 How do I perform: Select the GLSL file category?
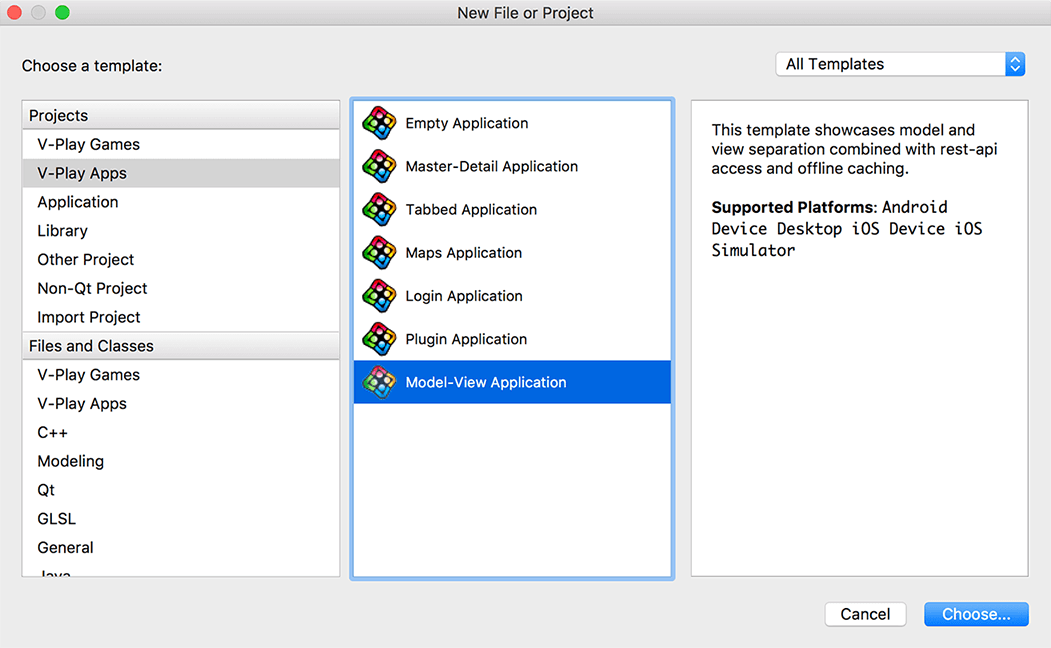click(181, 519)
